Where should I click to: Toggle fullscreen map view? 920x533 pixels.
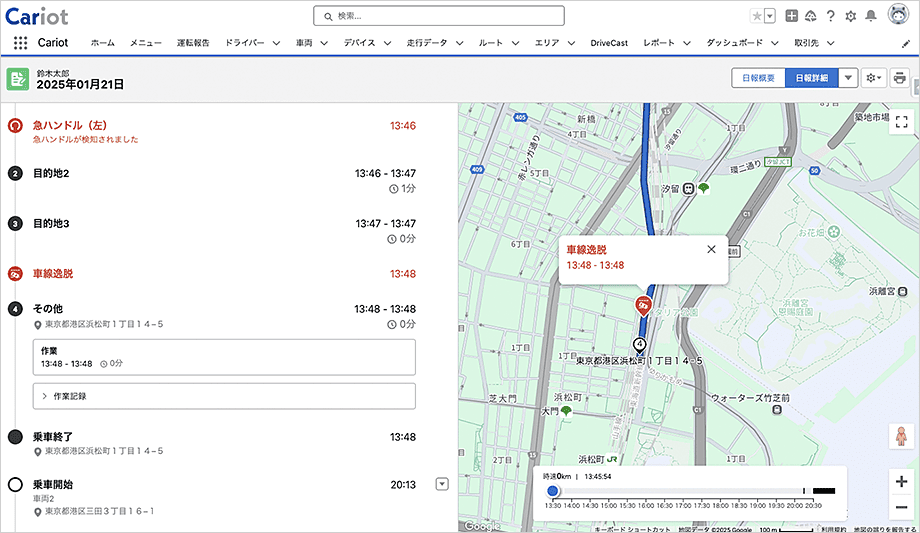click(x=901, y=122)
